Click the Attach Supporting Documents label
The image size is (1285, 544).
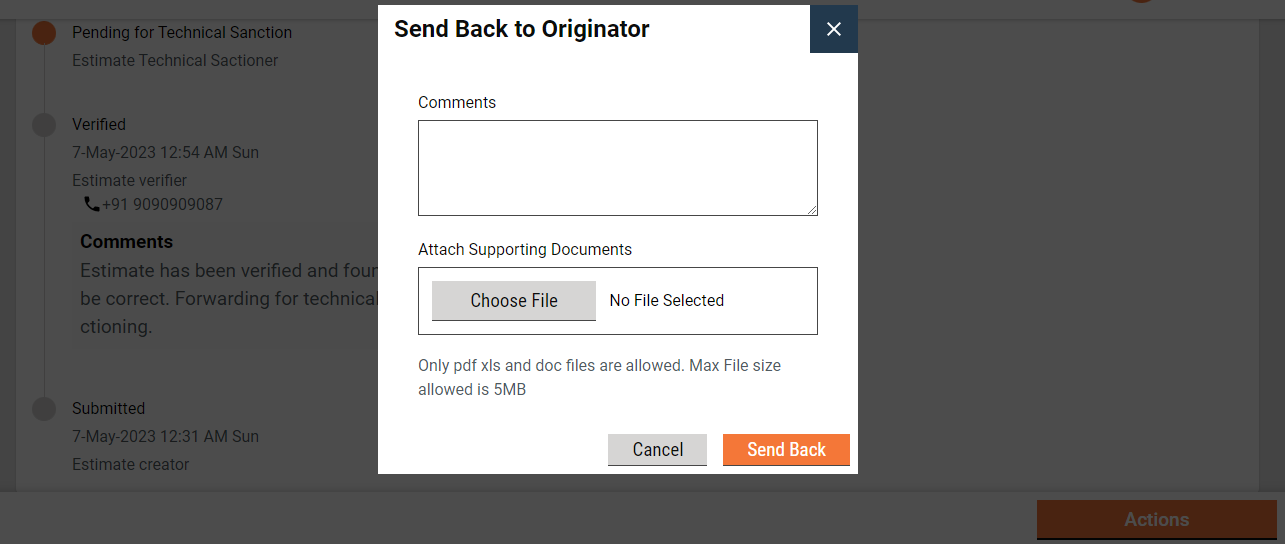click(524, 250)
